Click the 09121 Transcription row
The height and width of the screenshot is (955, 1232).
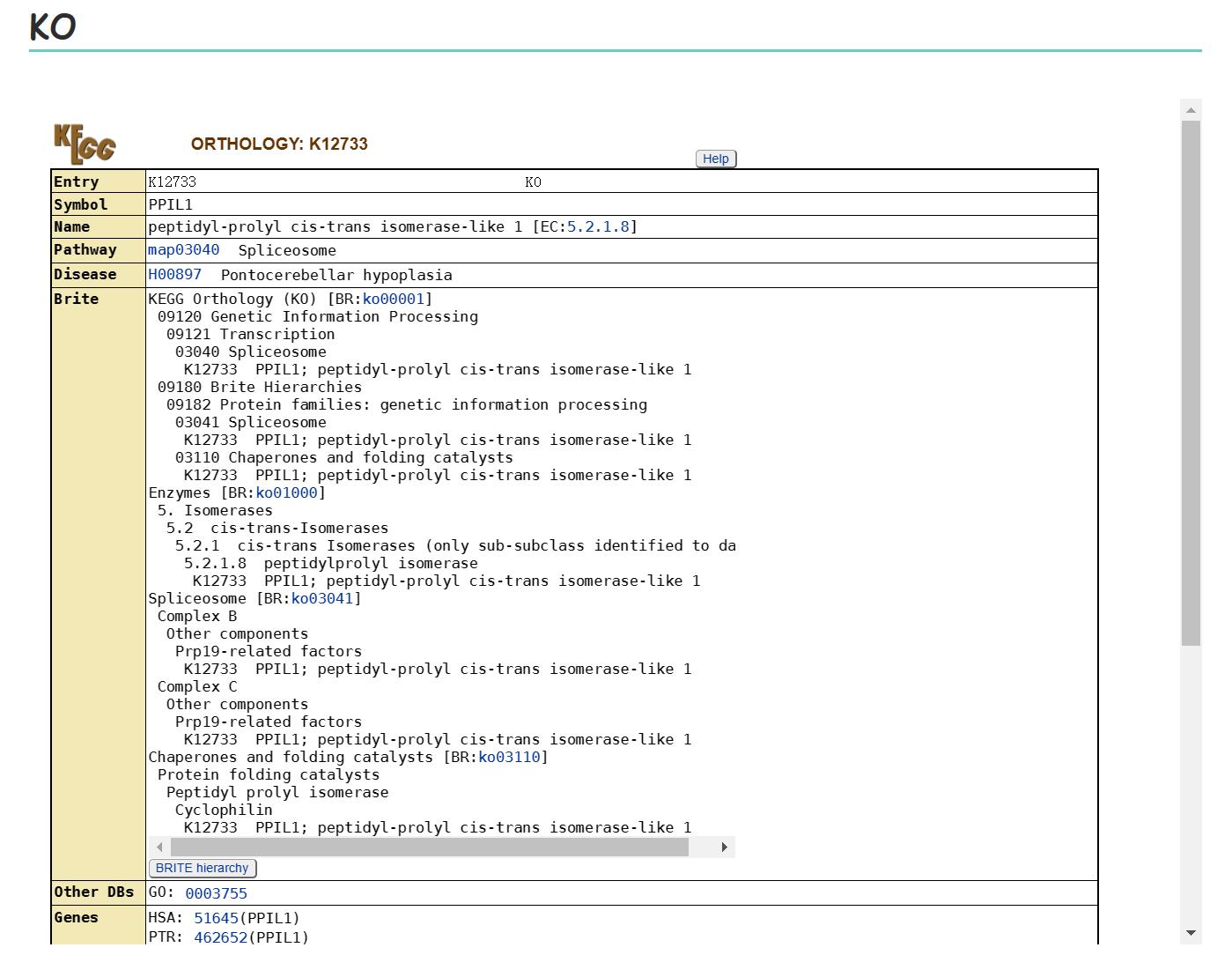pos(251,334)
